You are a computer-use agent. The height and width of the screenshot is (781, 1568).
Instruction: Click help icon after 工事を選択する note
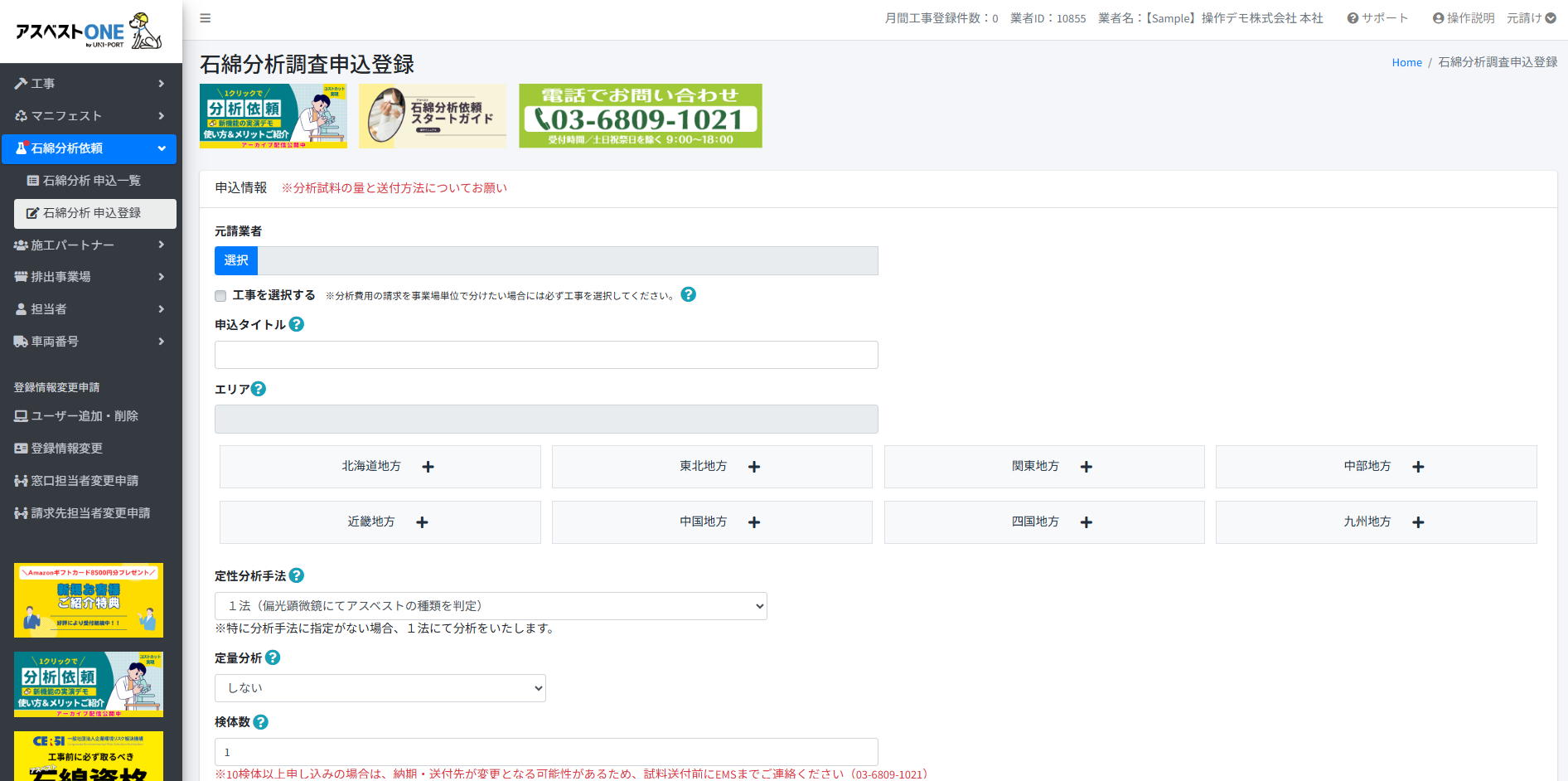688,294
